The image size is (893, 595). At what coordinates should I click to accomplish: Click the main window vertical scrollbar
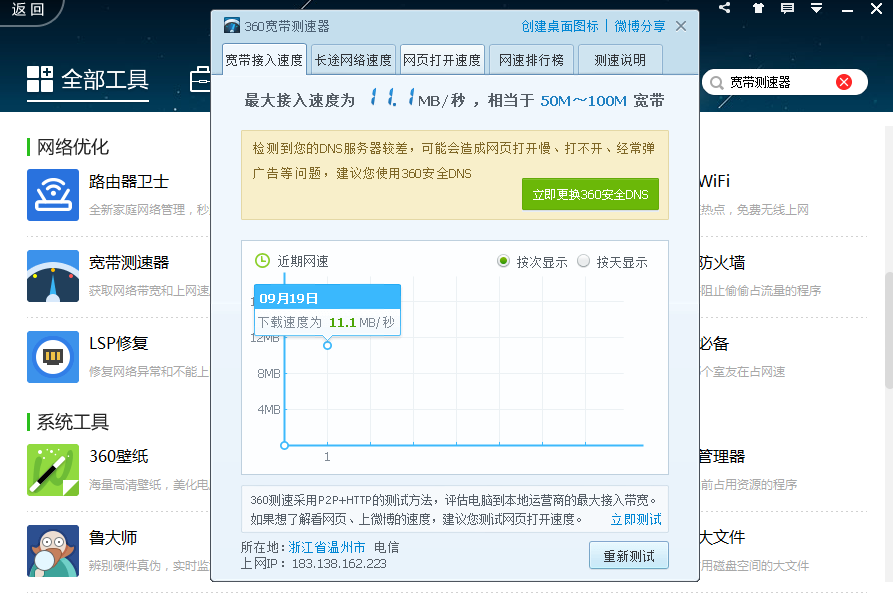click(888, 330)
